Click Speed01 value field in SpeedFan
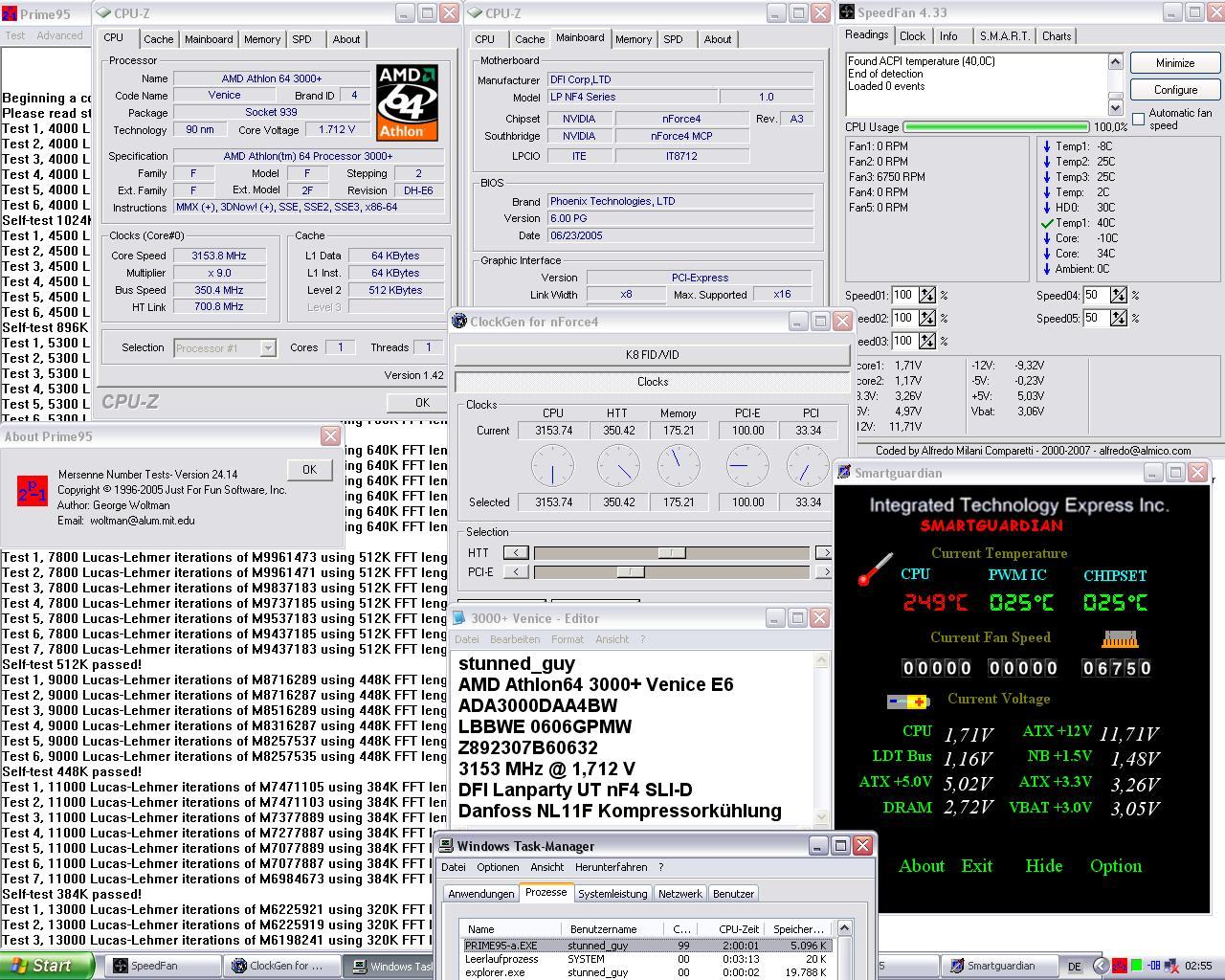1225x980 pixels. tap(904, 295)
